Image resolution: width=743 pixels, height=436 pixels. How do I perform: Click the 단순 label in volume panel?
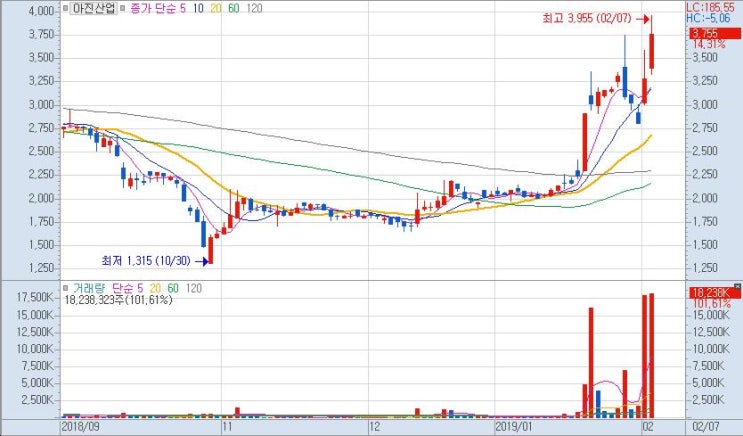click(x=123, y=288)
